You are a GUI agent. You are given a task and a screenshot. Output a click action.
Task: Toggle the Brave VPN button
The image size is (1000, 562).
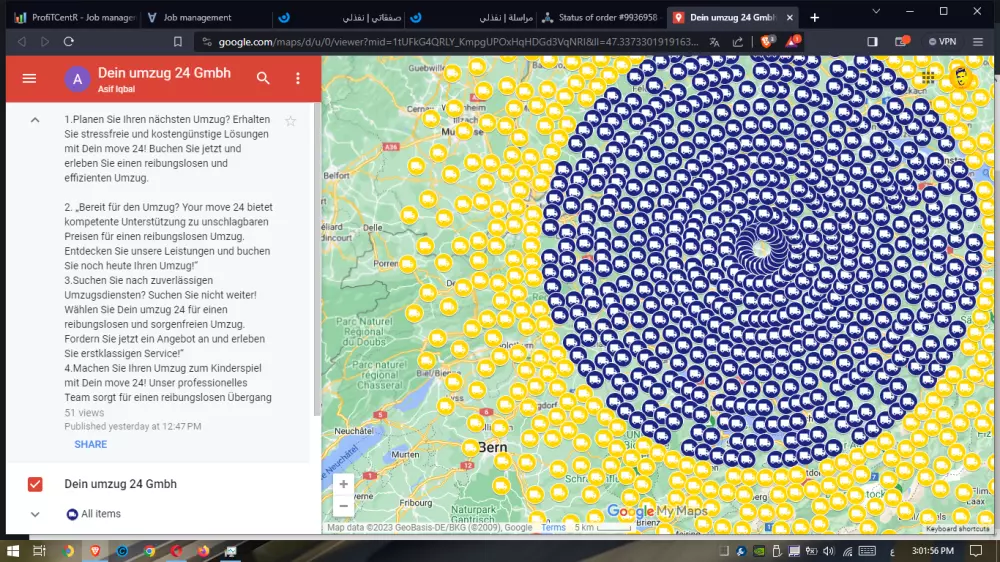pyautogui.click(x=942, y=41)
